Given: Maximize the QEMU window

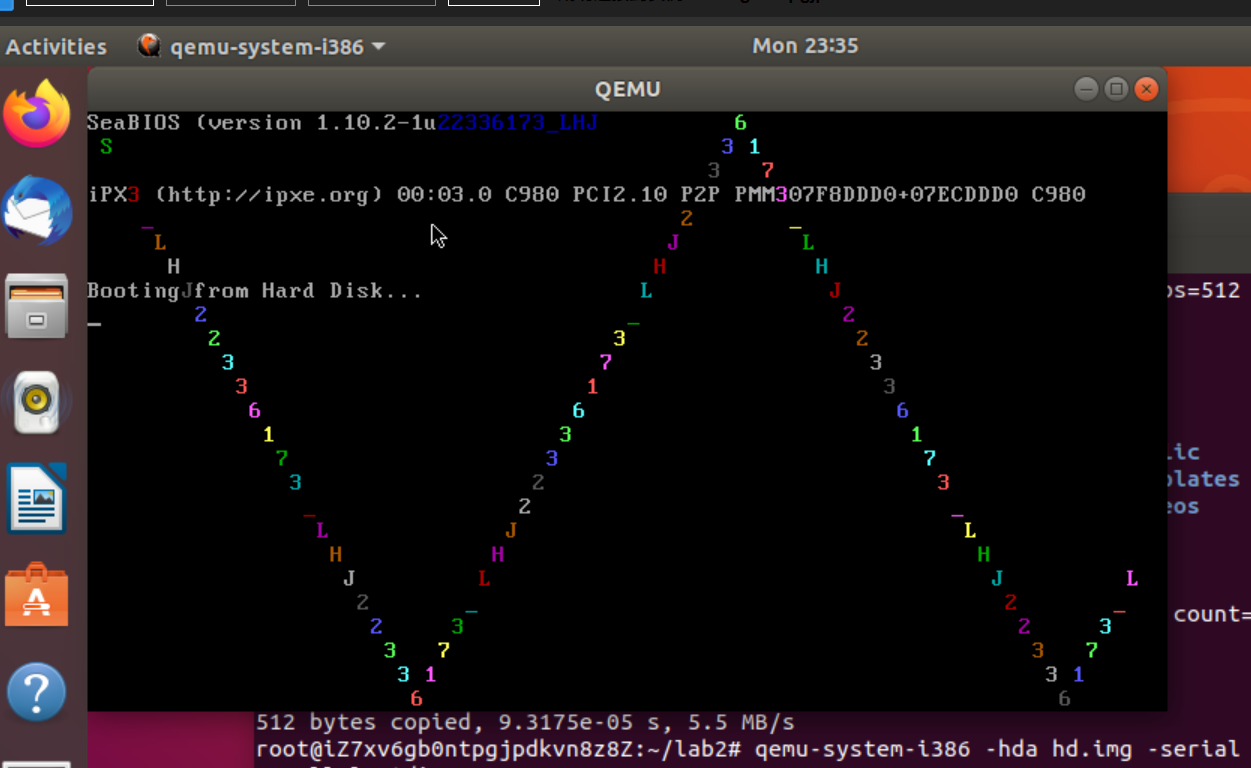Looking at the screenshot, I should (1117, 89).
